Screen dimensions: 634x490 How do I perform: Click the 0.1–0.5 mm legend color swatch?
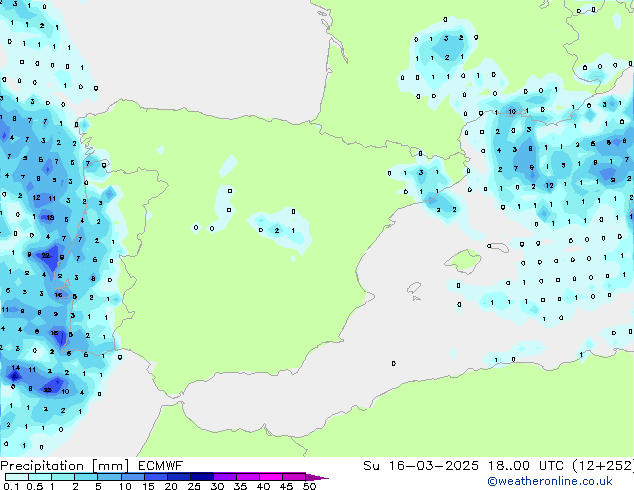coord(17,477)
